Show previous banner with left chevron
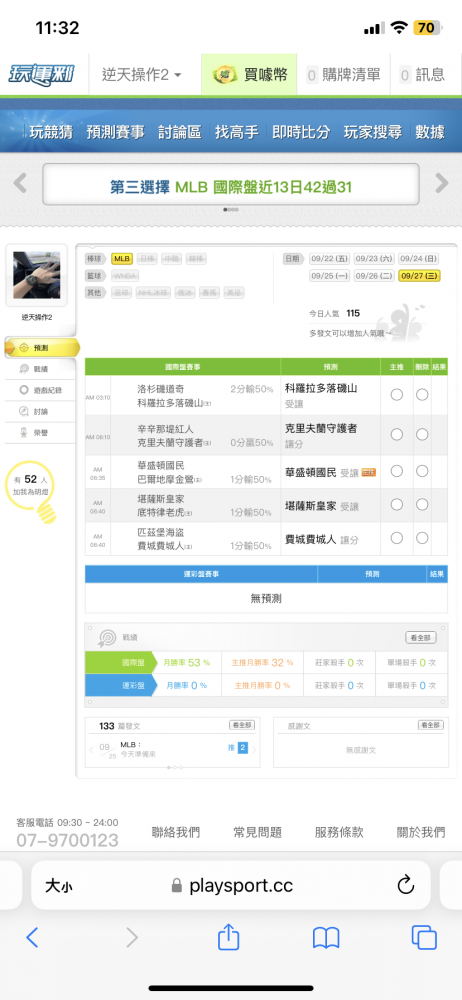The width and height of the screenshot is (462, 1000). coord(20,183)
